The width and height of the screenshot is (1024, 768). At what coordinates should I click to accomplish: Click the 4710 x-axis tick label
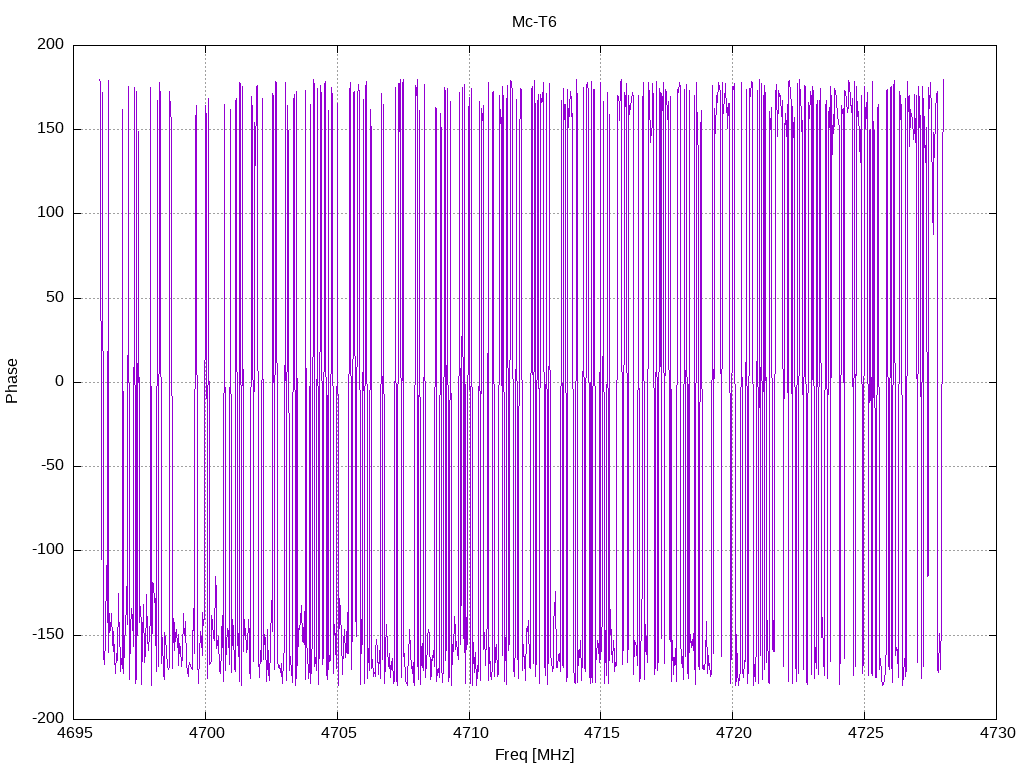coord(470,733)
